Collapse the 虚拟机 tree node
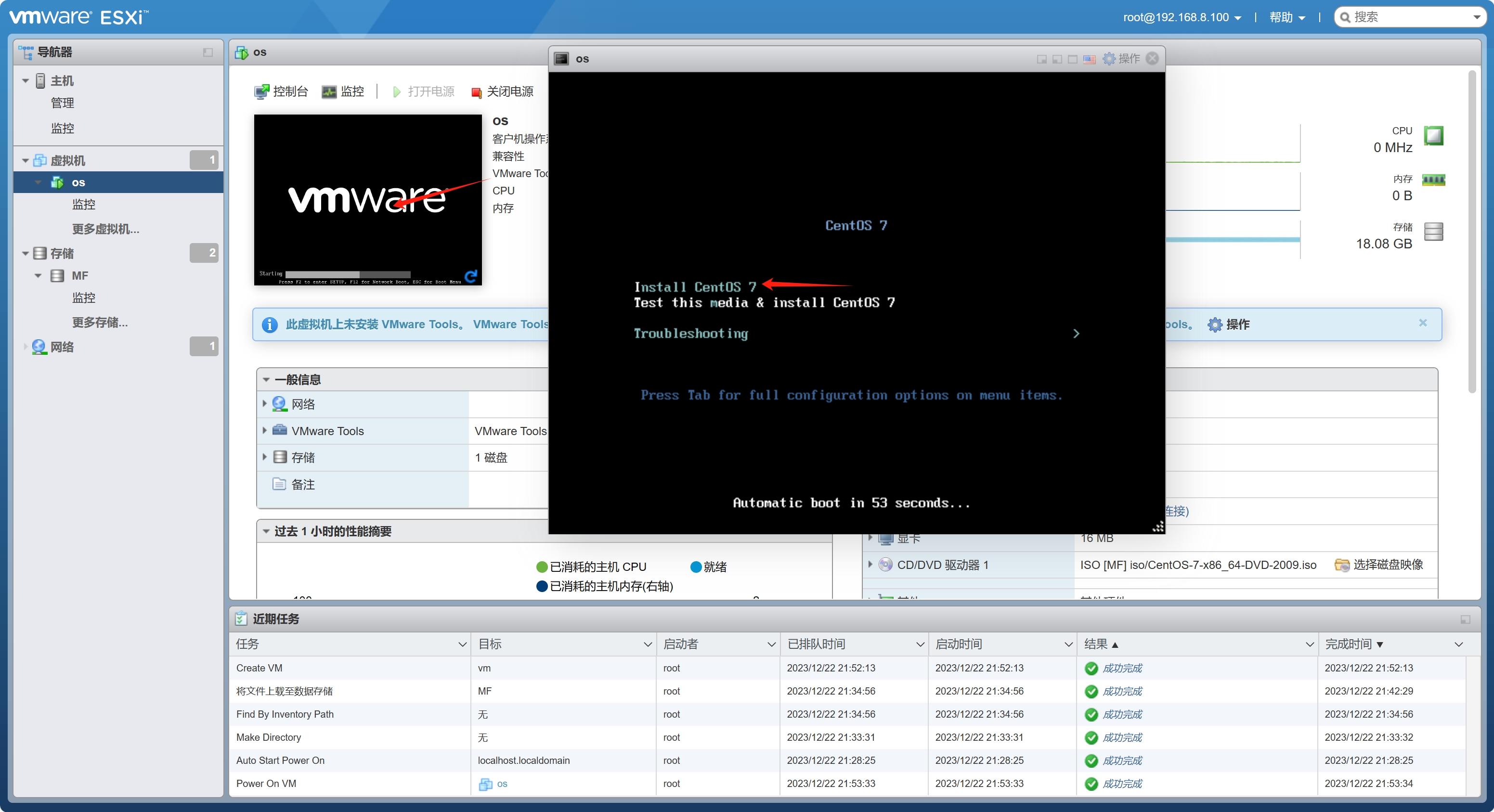The image size is (1494, 812). pyautogui.click(x=25, y=161)
